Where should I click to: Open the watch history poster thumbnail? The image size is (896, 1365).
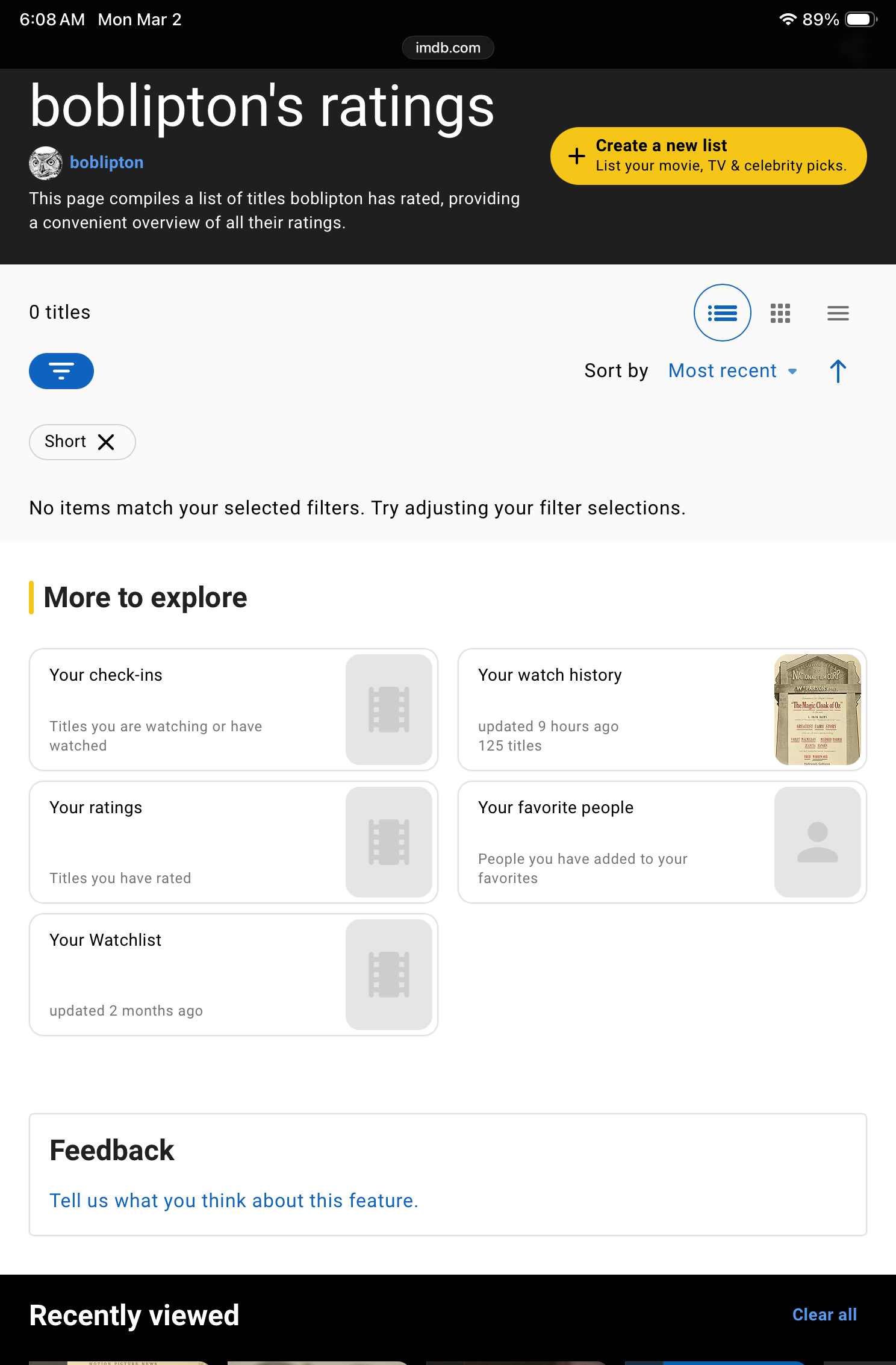817,710
